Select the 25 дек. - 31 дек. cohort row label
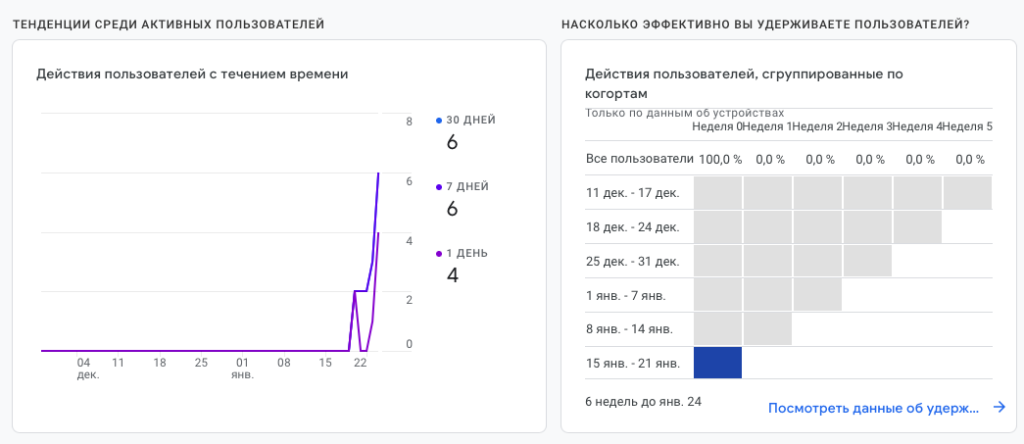Screen dimensions: 1024x444 pyautogui.click(x=632, y=261)
